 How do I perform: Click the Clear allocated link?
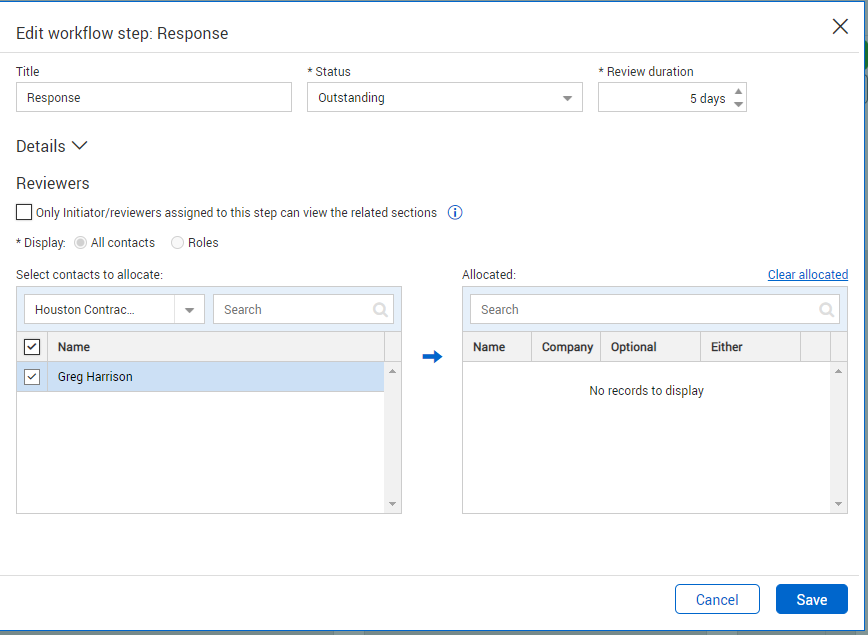click(x=807, y=275)
